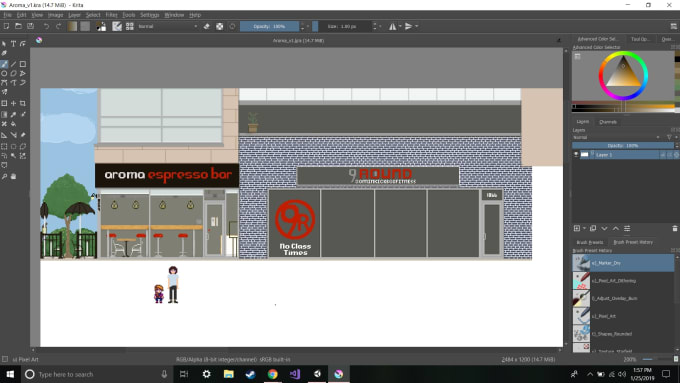Select the Rectangular Selection tool

(x=4, y=146)
